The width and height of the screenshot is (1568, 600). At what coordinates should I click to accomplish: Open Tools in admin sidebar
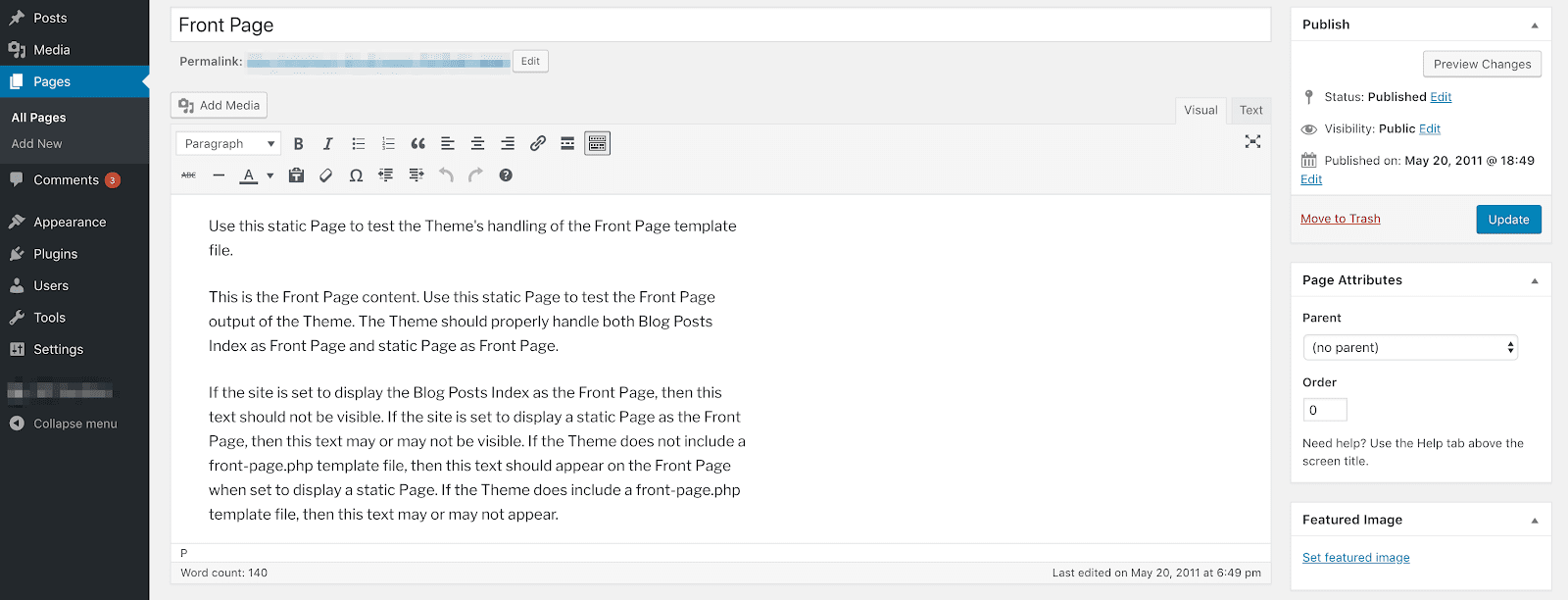pyautogui.click(x=74, y=318)
